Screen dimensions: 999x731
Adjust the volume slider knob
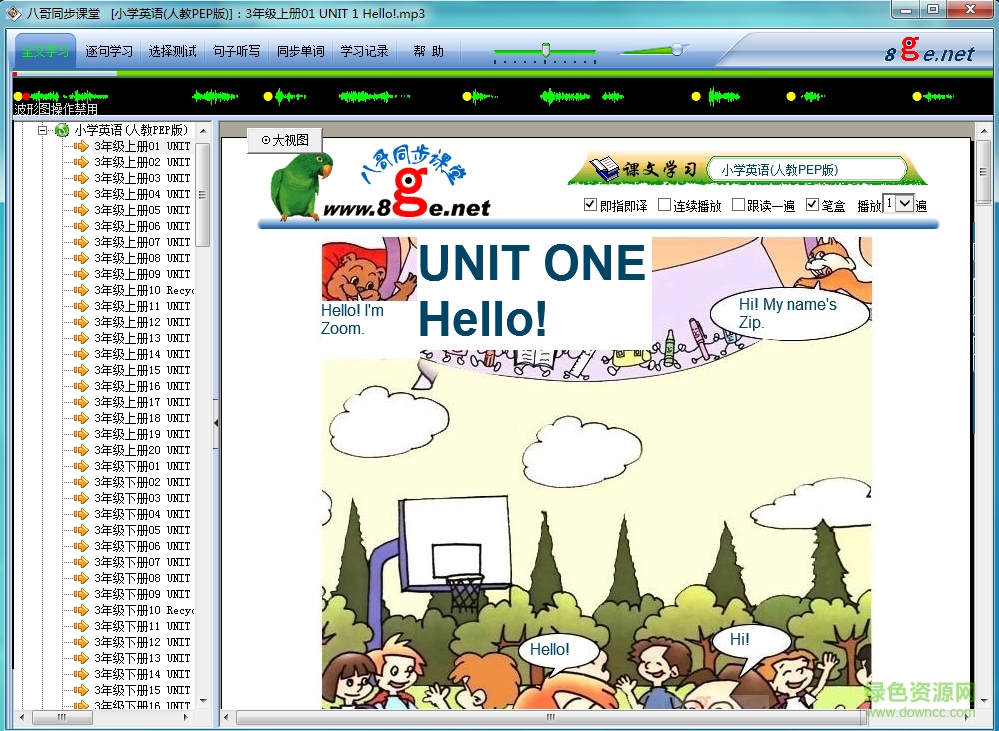677,50
